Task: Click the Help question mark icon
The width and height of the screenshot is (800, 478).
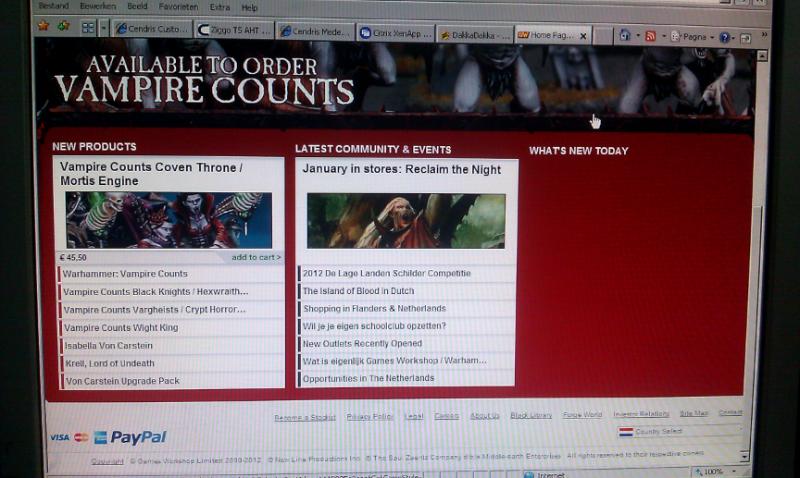Action: tap(724, 37)
